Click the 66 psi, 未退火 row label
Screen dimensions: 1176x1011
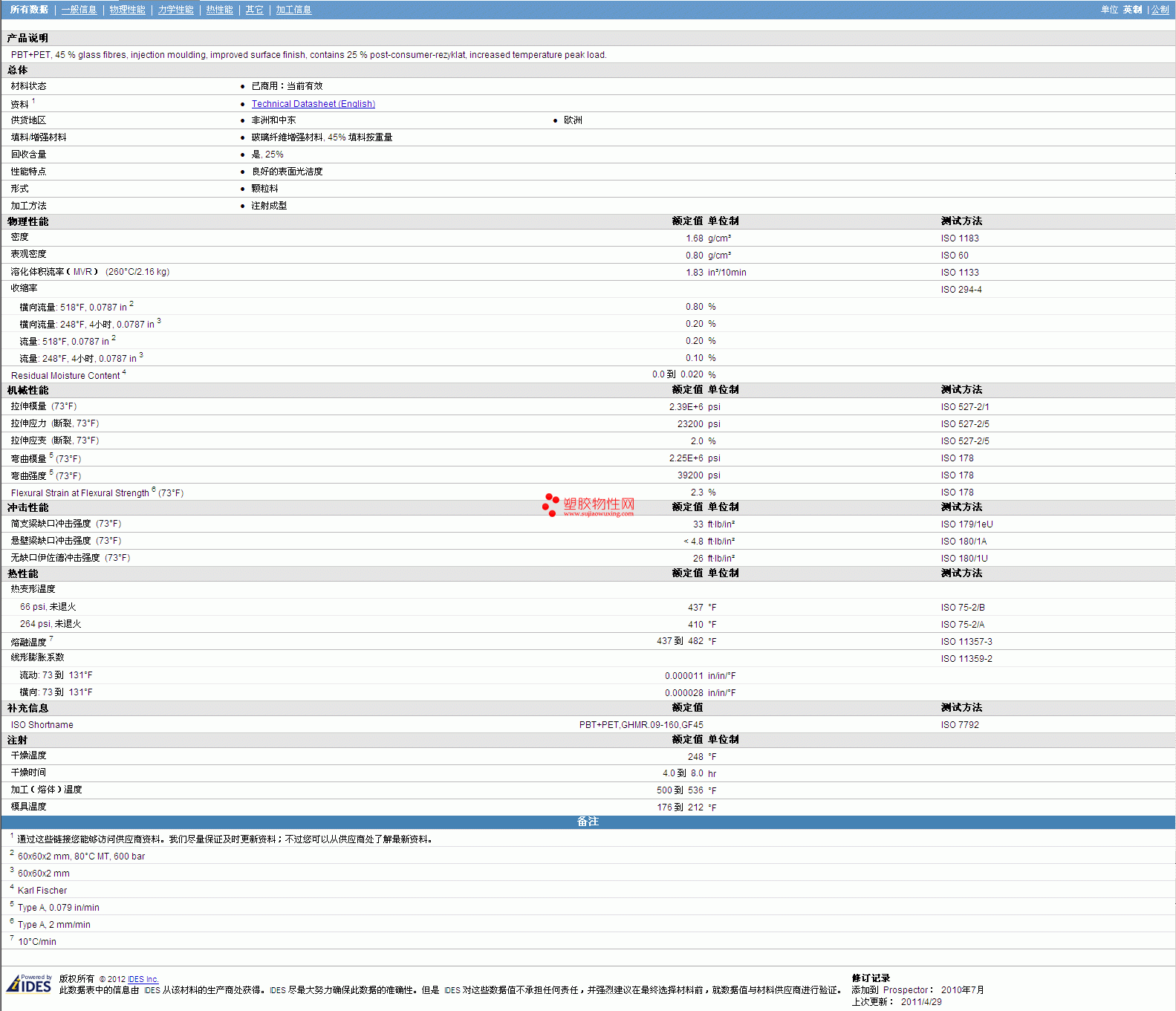click(x=48, y=607)
